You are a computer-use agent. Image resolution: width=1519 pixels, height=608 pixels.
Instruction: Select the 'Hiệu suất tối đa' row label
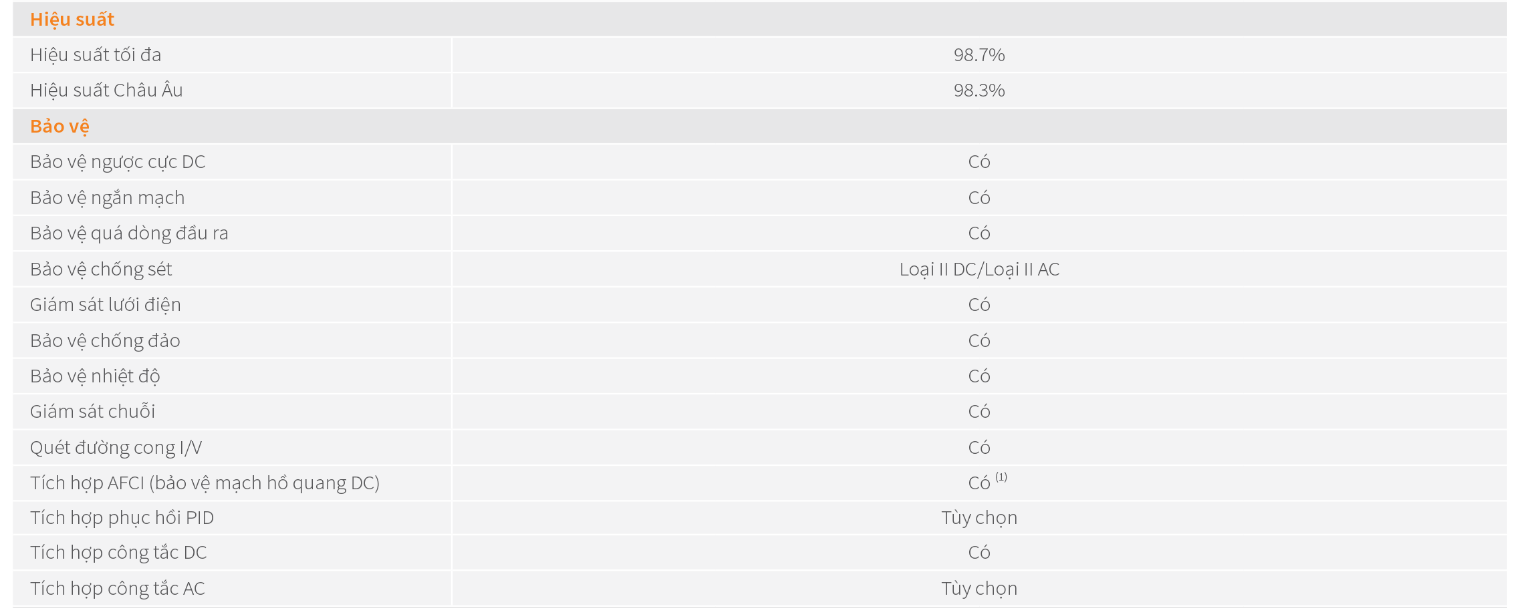95,55
